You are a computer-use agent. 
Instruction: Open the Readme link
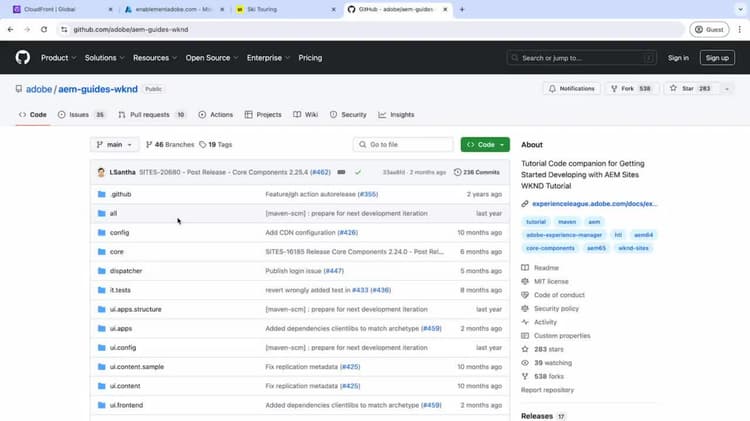546,268
